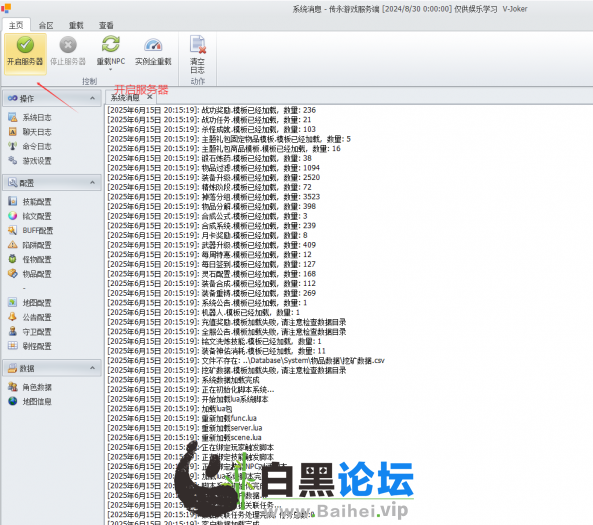Screen dimensions: 593x525
Task: Switch to the 重载 ribbon tab
Action: coord(76,25)
